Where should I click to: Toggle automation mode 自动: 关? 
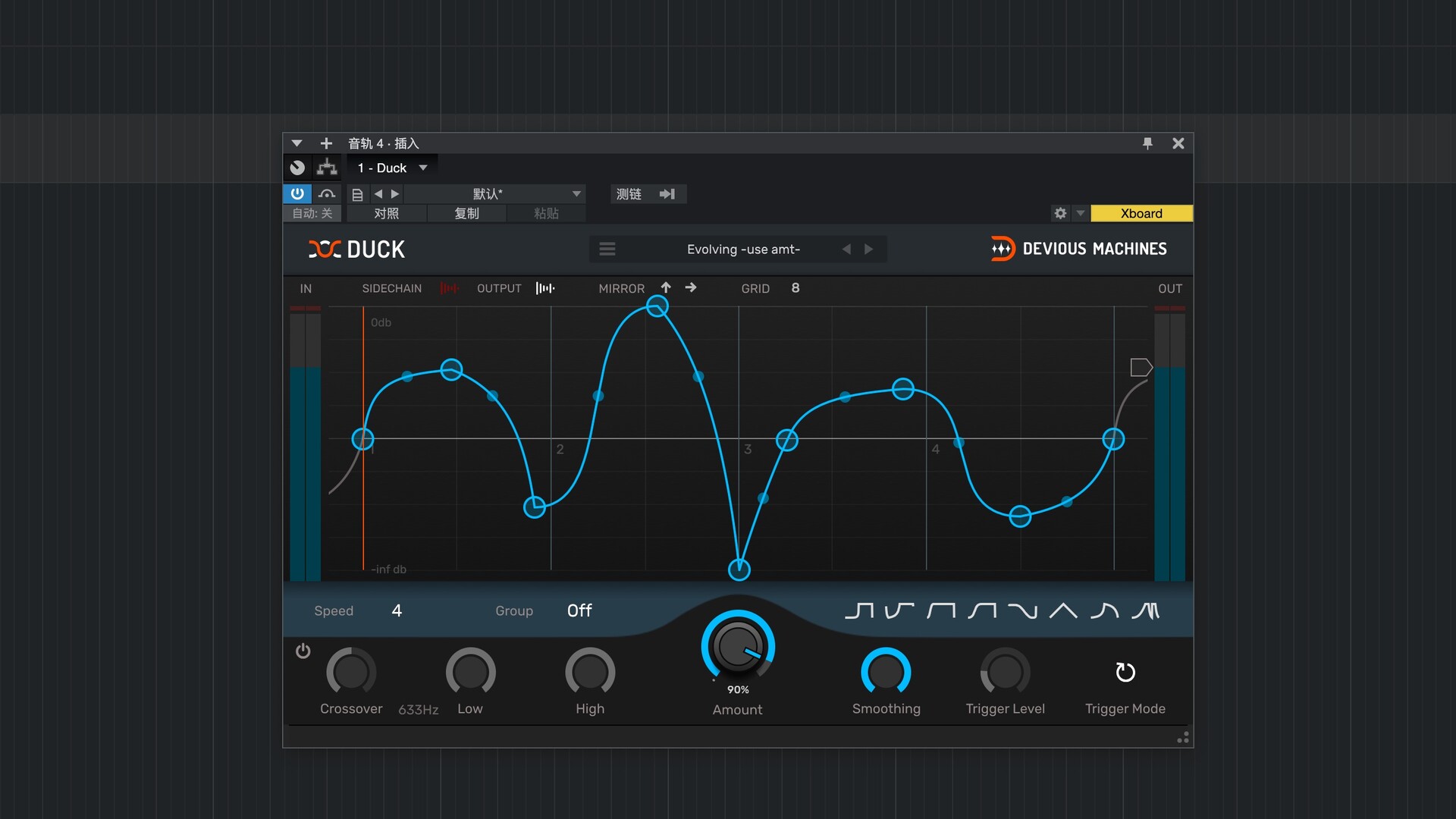(x=312, y=214)
